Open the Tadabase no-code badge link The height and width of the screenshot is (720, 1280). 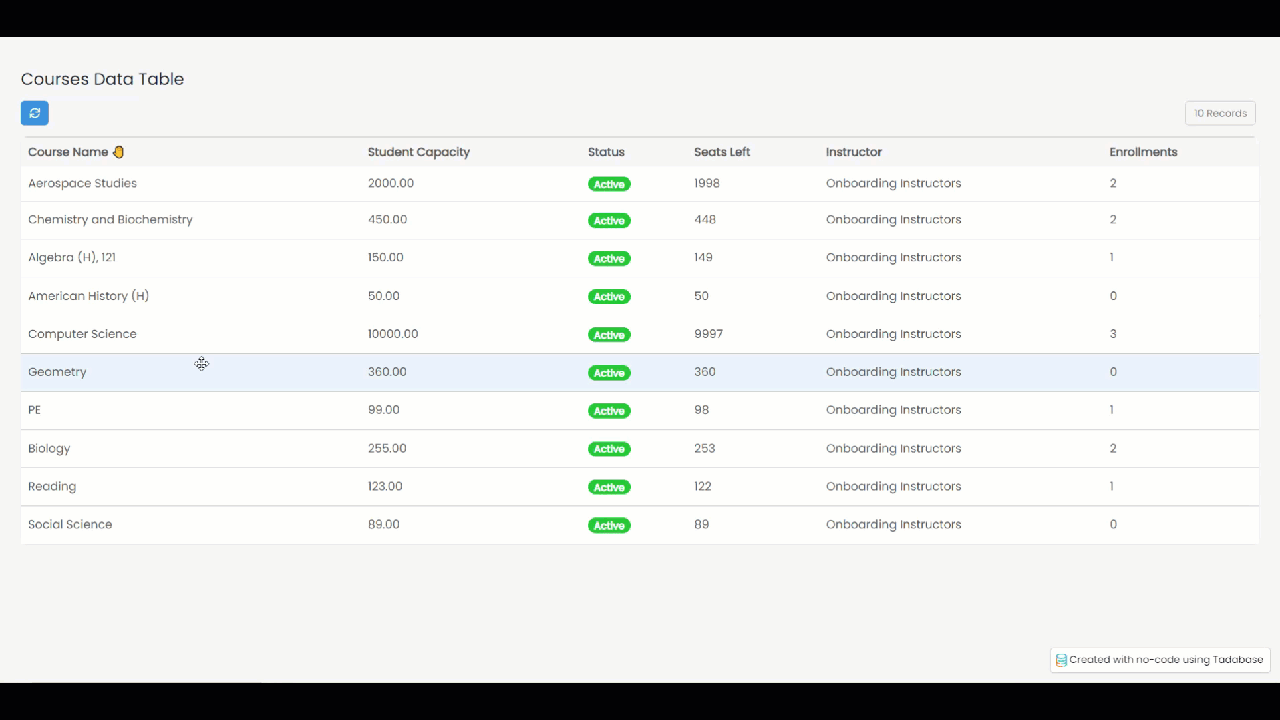1160,660
